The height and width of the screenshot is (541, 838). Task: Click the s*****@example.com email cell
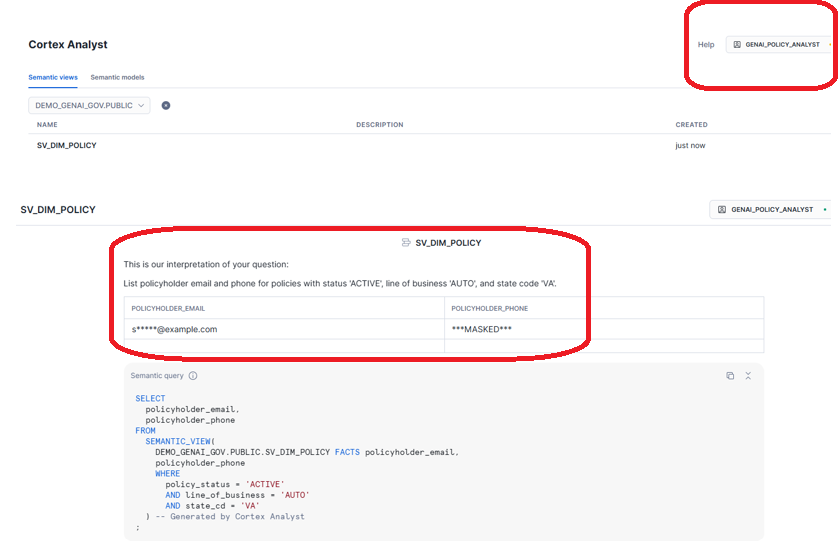tap(174, 329)
